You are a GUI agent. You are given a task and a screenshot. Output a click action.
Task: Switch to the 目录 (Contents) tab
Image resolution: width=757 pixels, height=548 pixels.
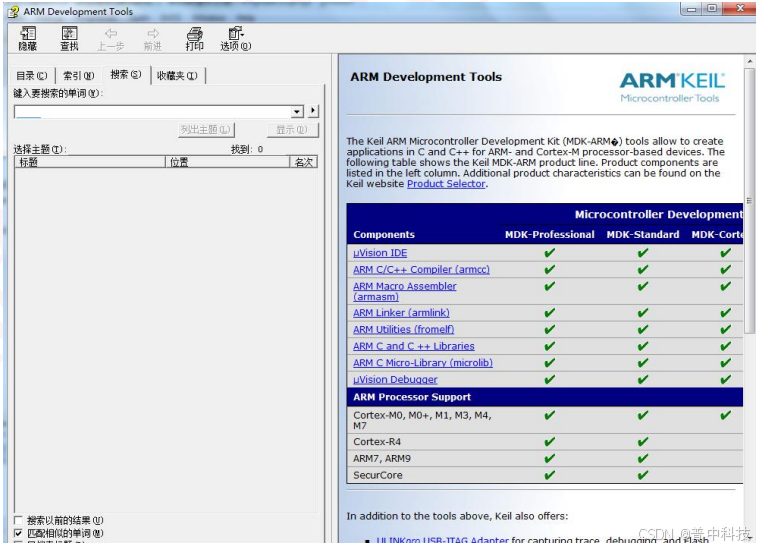click(x=31, y=76)
